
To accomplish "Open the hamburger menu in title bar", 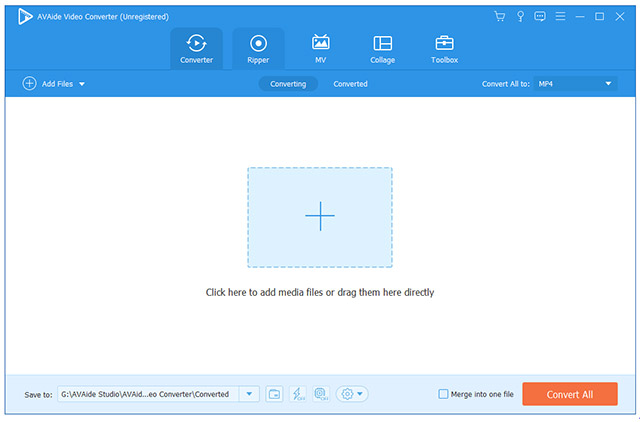I will click(x=562, y=17).
